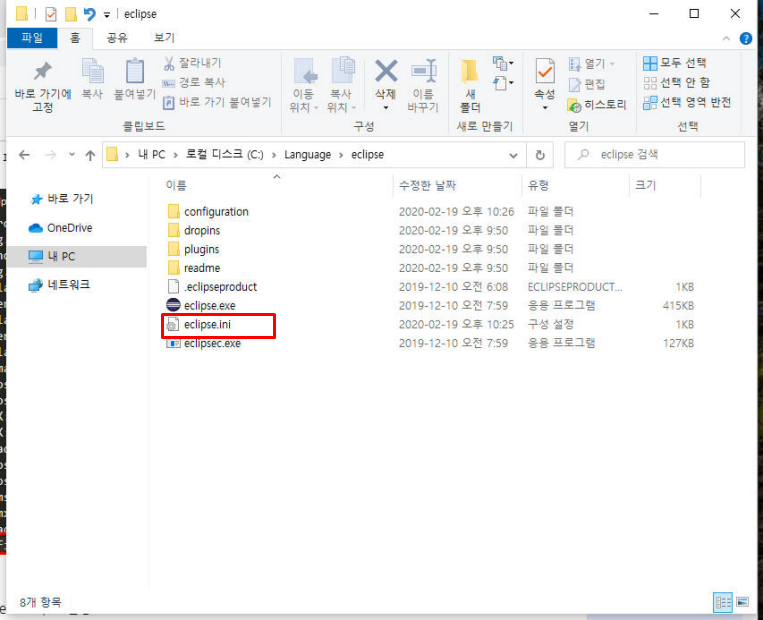
Task: Click Select all (모두 선택)
Action: click(674, 63)
